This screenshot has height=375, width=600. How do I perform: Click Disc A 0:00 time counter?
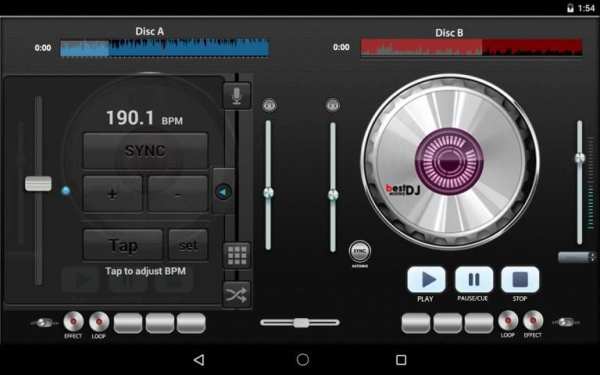coord(43,48)
